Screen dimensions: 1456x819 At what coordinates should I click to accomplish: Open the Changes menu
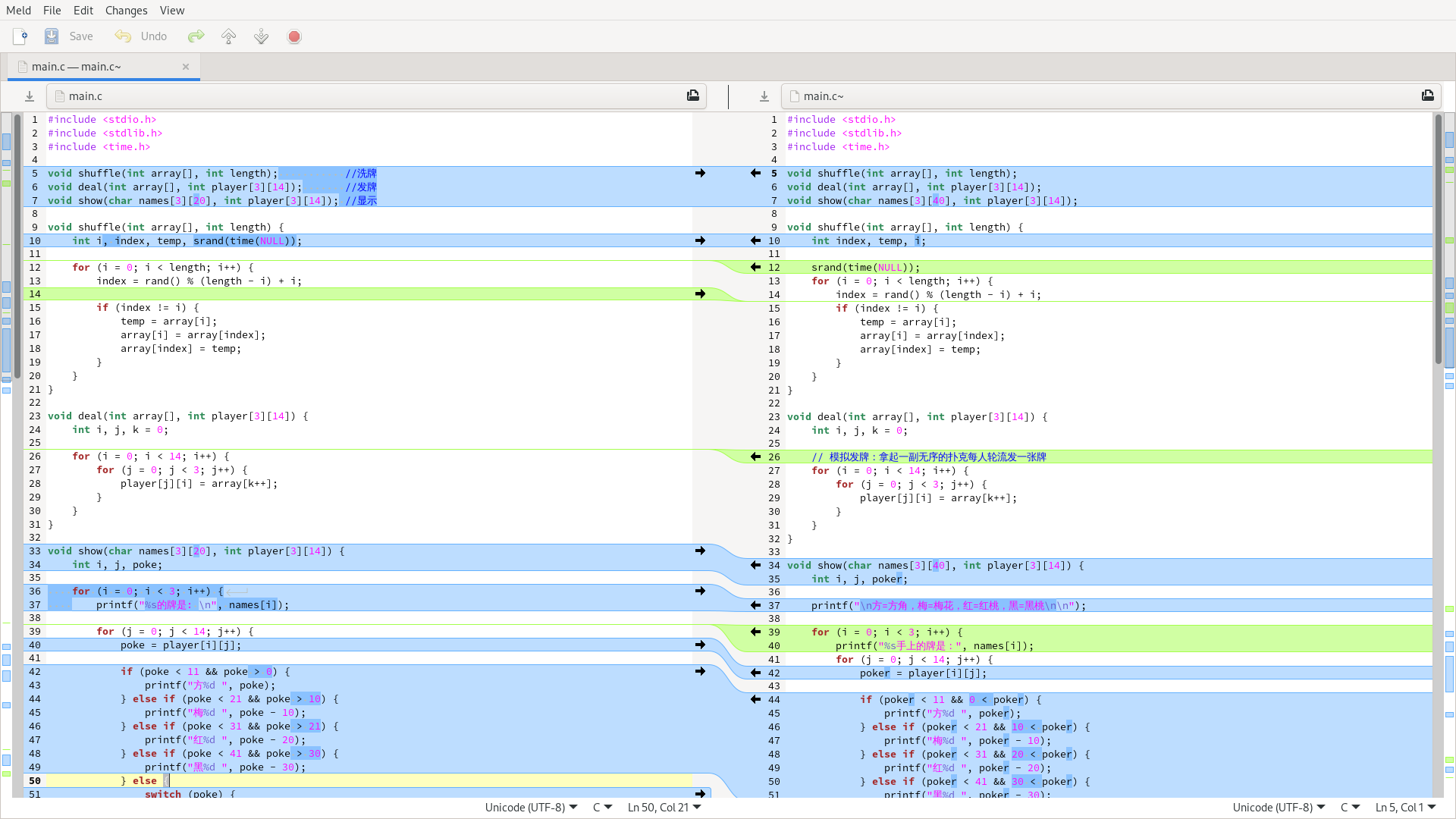[127, 10]
